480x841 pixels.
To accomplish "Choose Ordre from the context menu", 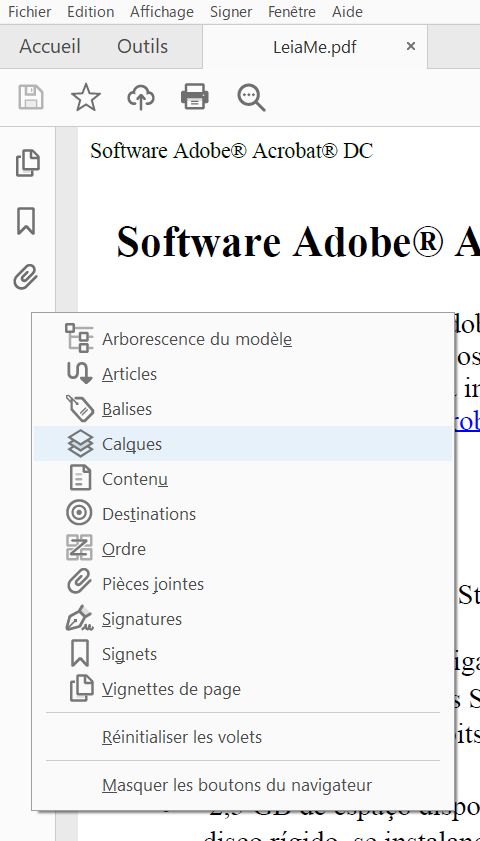I will 243,549.
